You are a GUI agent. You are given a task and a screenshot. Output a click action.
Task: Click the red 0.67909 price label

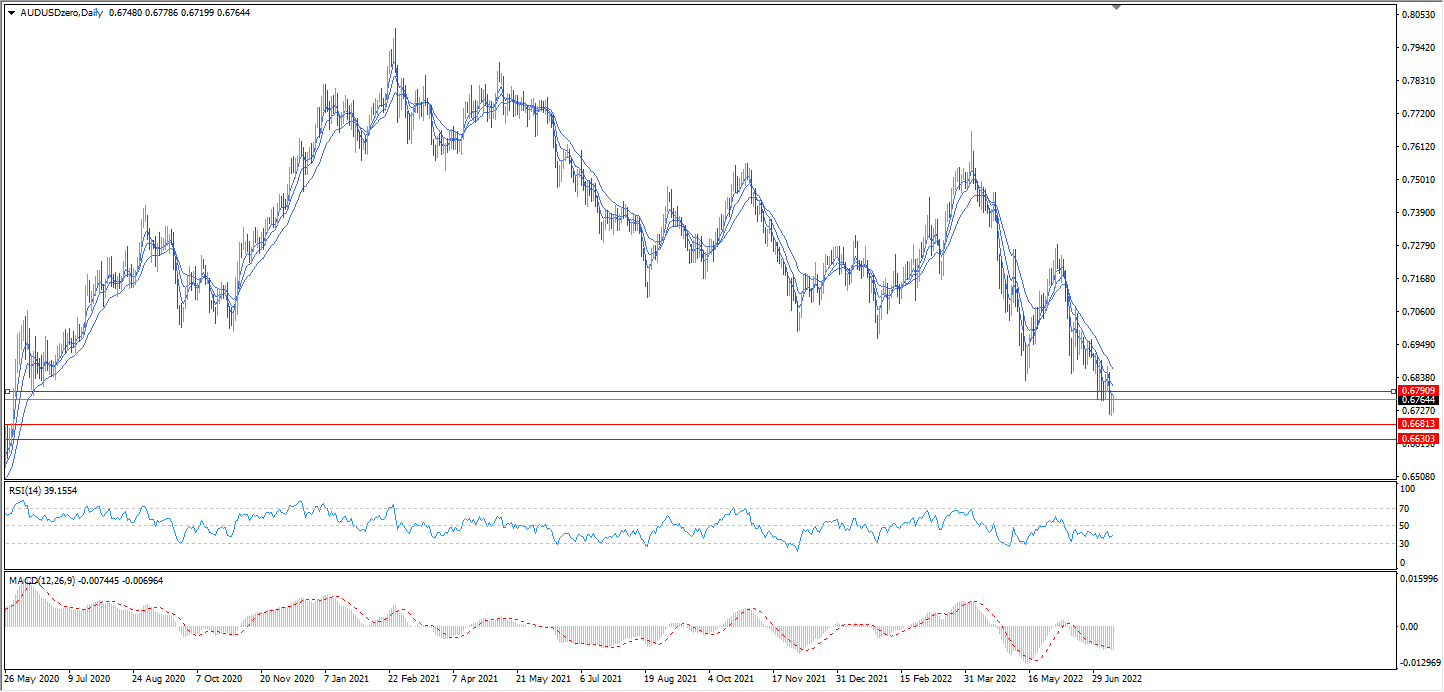pyautogui.click(x=1419, y=391)
